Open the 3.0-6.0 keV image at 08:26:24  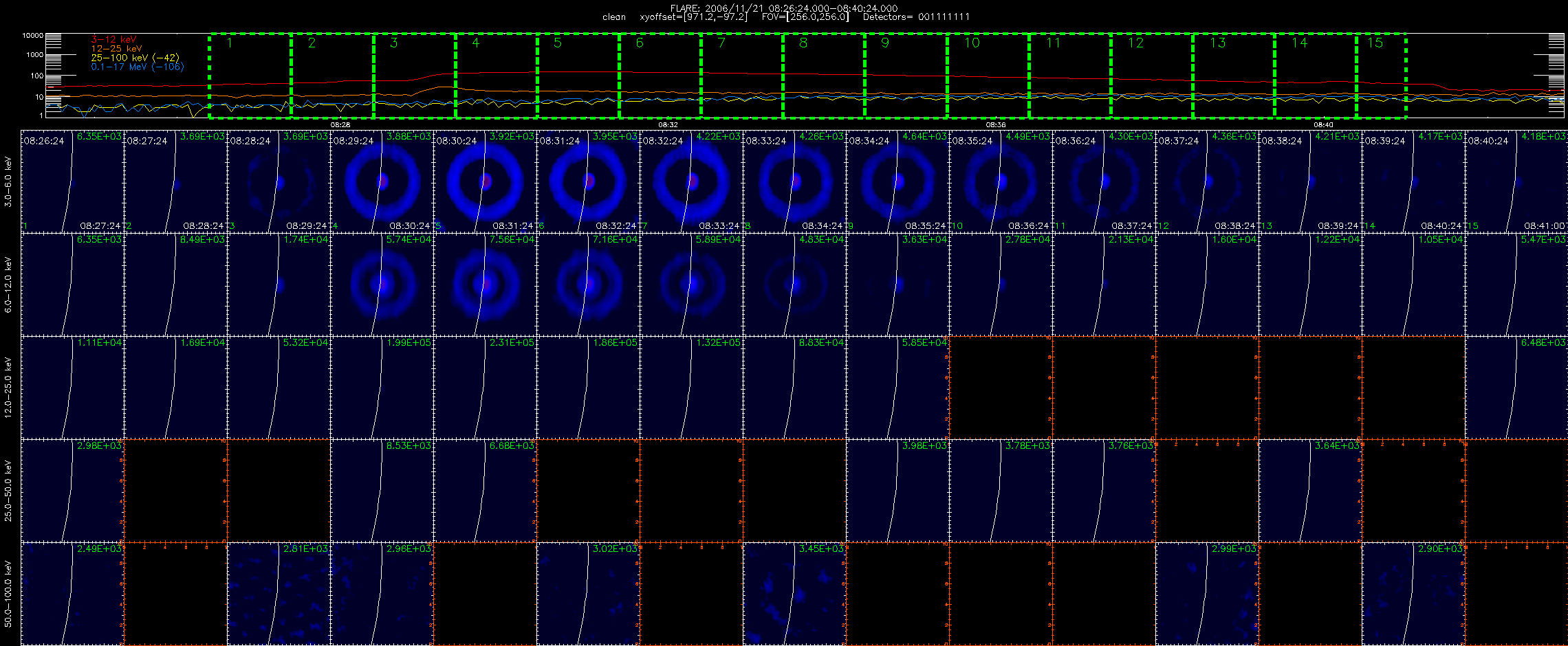pyautogui.click(x=72, y=181)
